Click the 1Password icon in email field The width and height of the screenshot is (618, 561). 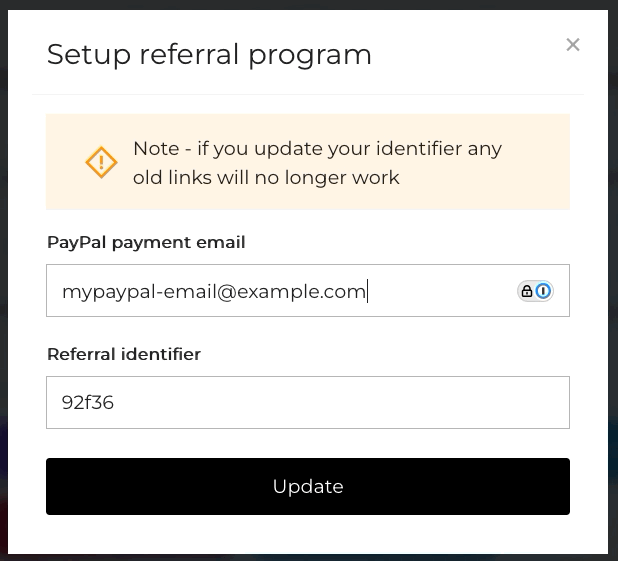pos(543,291)
